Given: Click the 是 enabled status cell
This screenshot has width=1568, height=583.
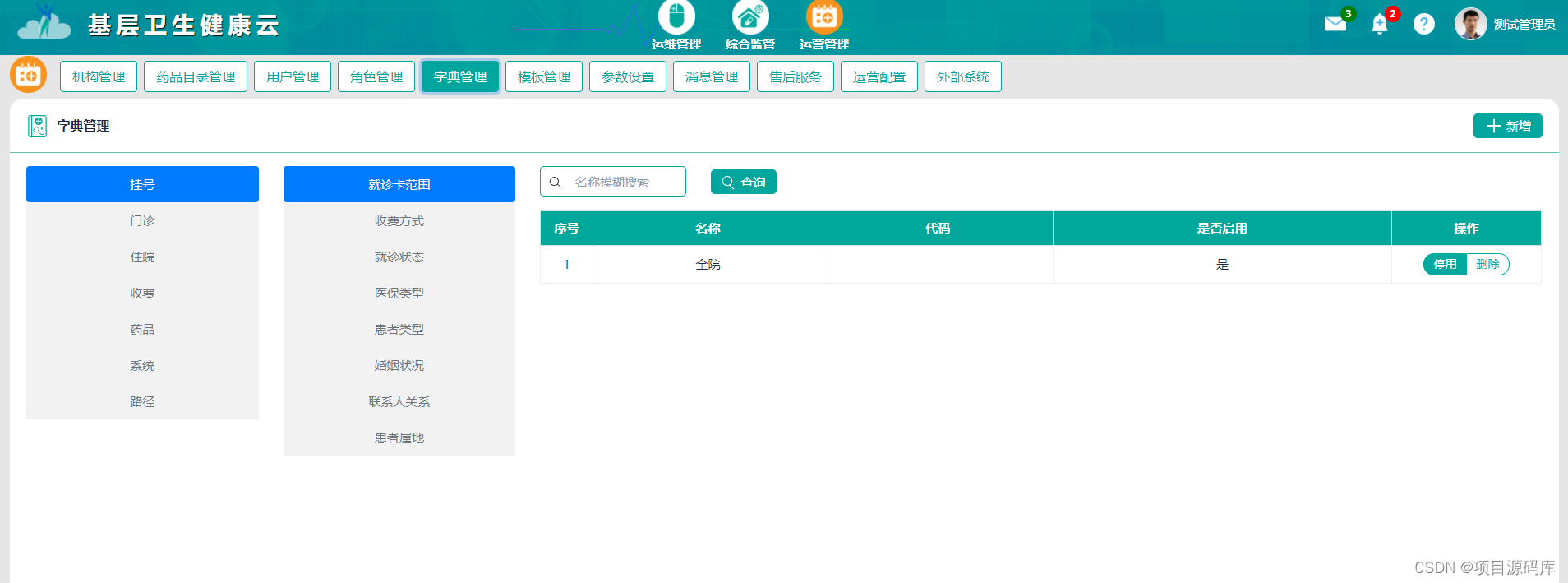Looking at the screenshot, I should coord(1222,264).
